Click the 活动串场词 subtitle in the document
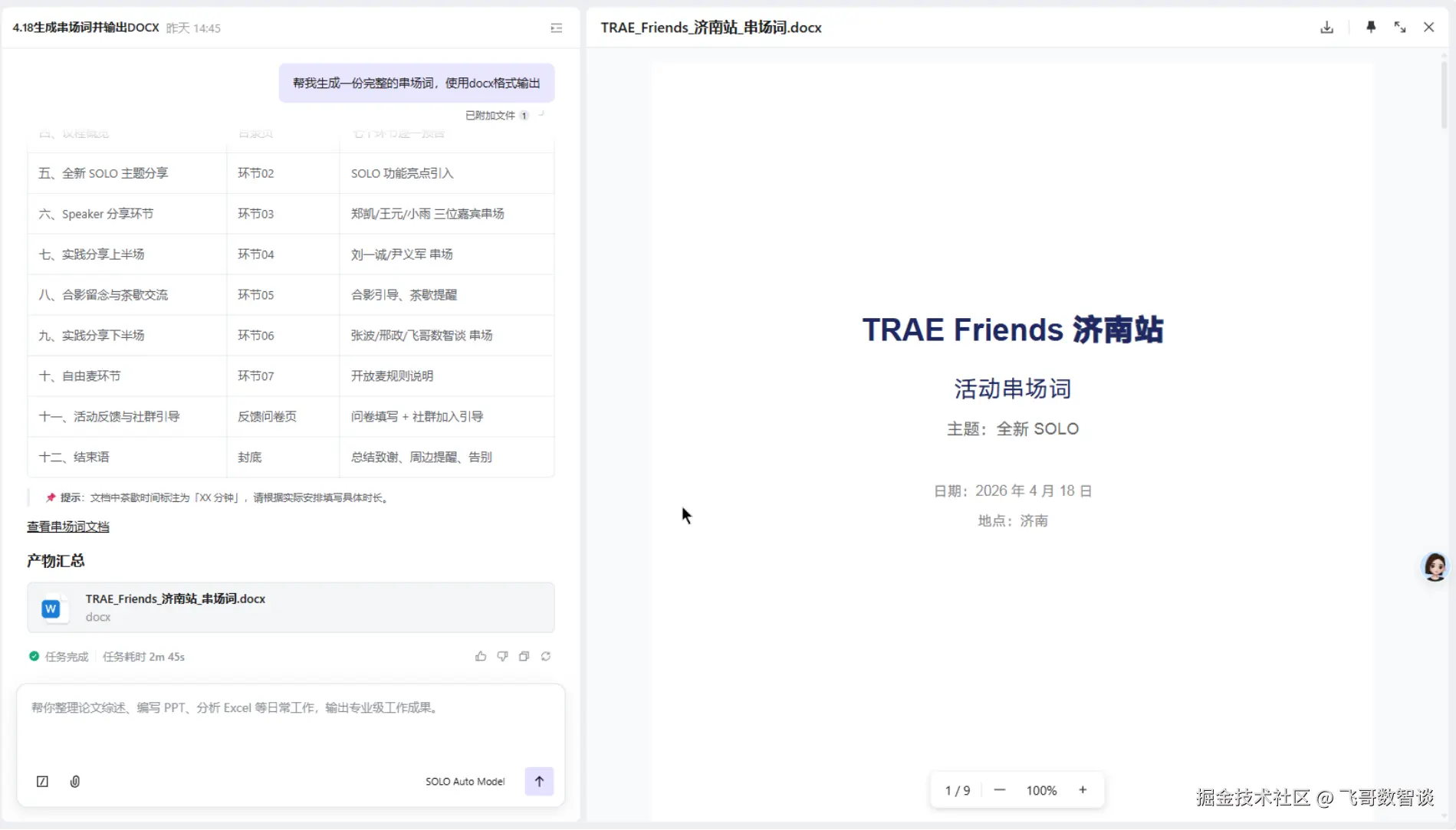The height and width of the screenshot is (830, 1456). coord(1013,389)
